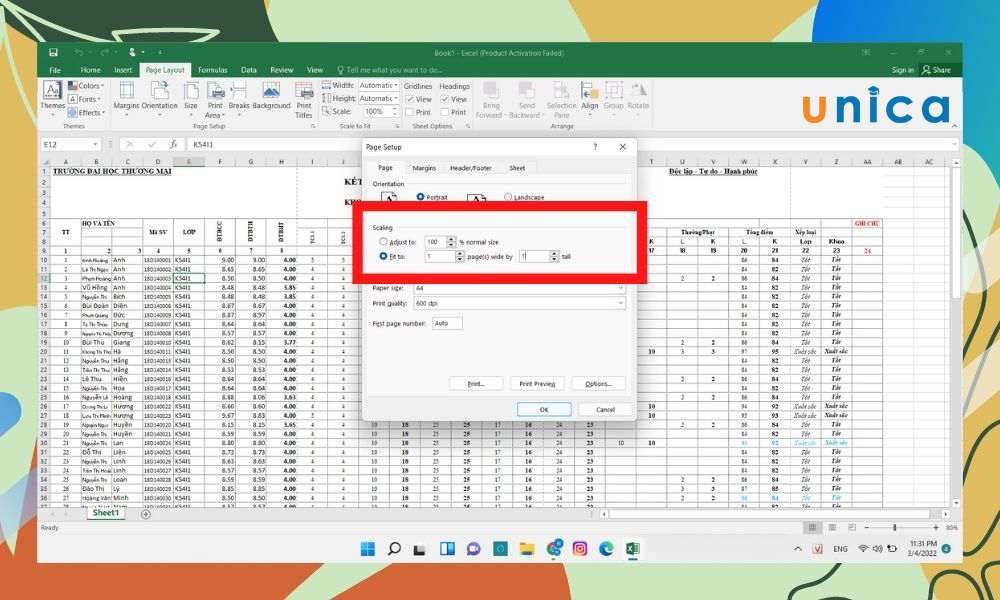This screenshot has height=600, width=1000.
Task: Click the Print... button
Action: click(x=476, y=384)
